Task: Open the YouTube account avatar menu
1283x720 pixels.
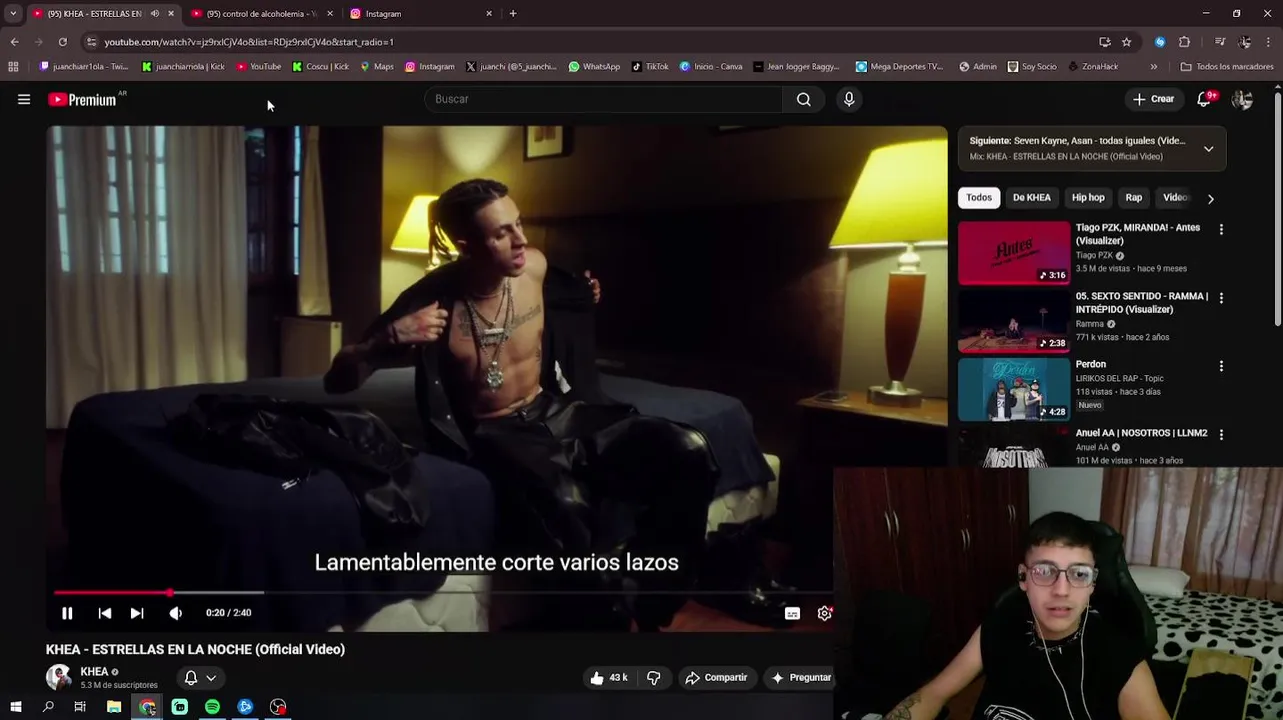Action: [1242, 99]
